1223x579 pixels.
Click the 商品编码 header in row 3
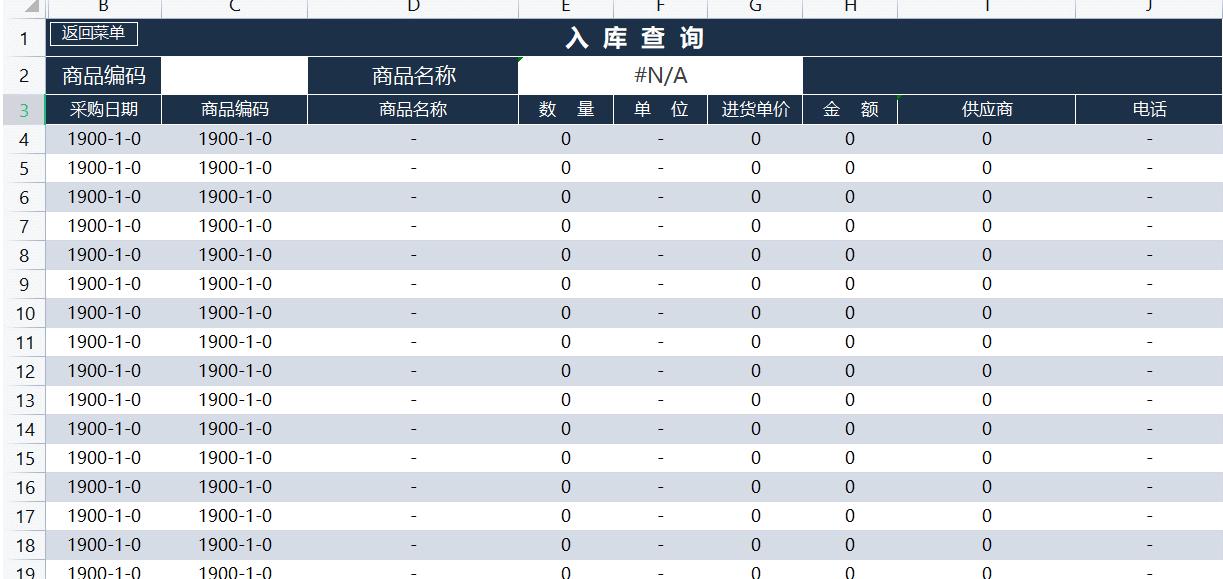pos(234,110)
